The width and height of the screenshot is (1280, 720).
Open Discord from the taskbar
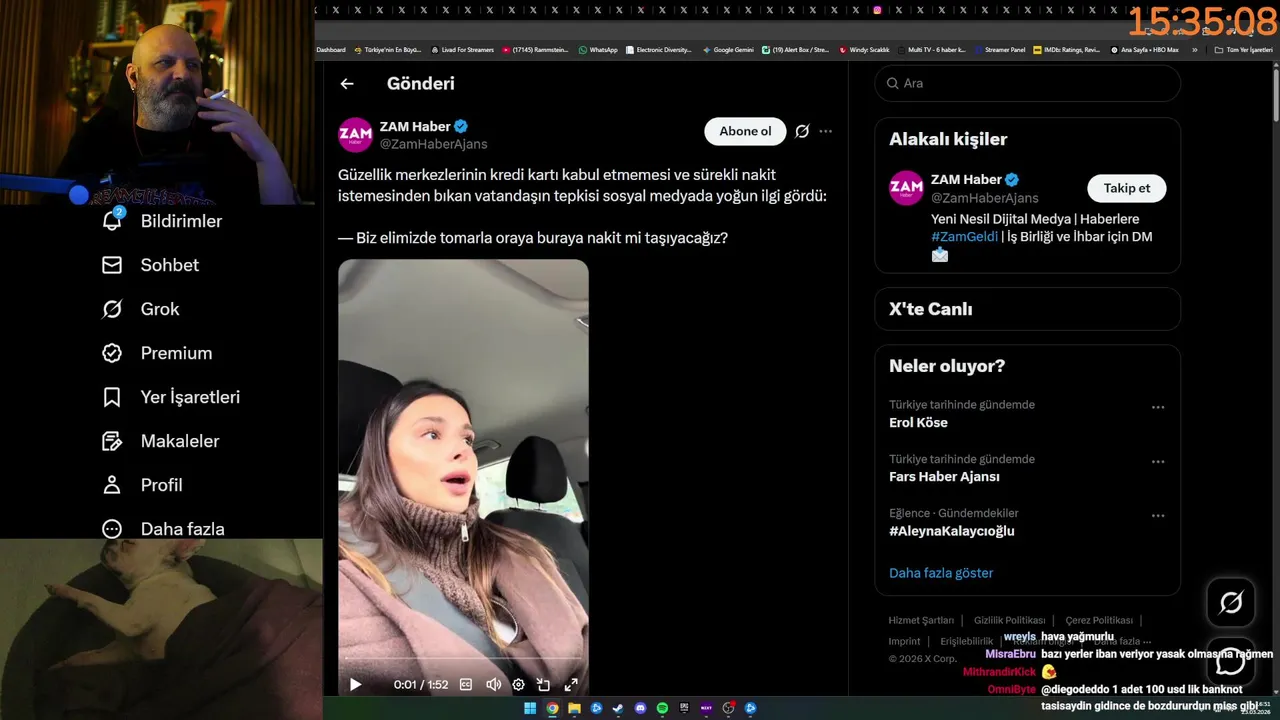point(640,708)
